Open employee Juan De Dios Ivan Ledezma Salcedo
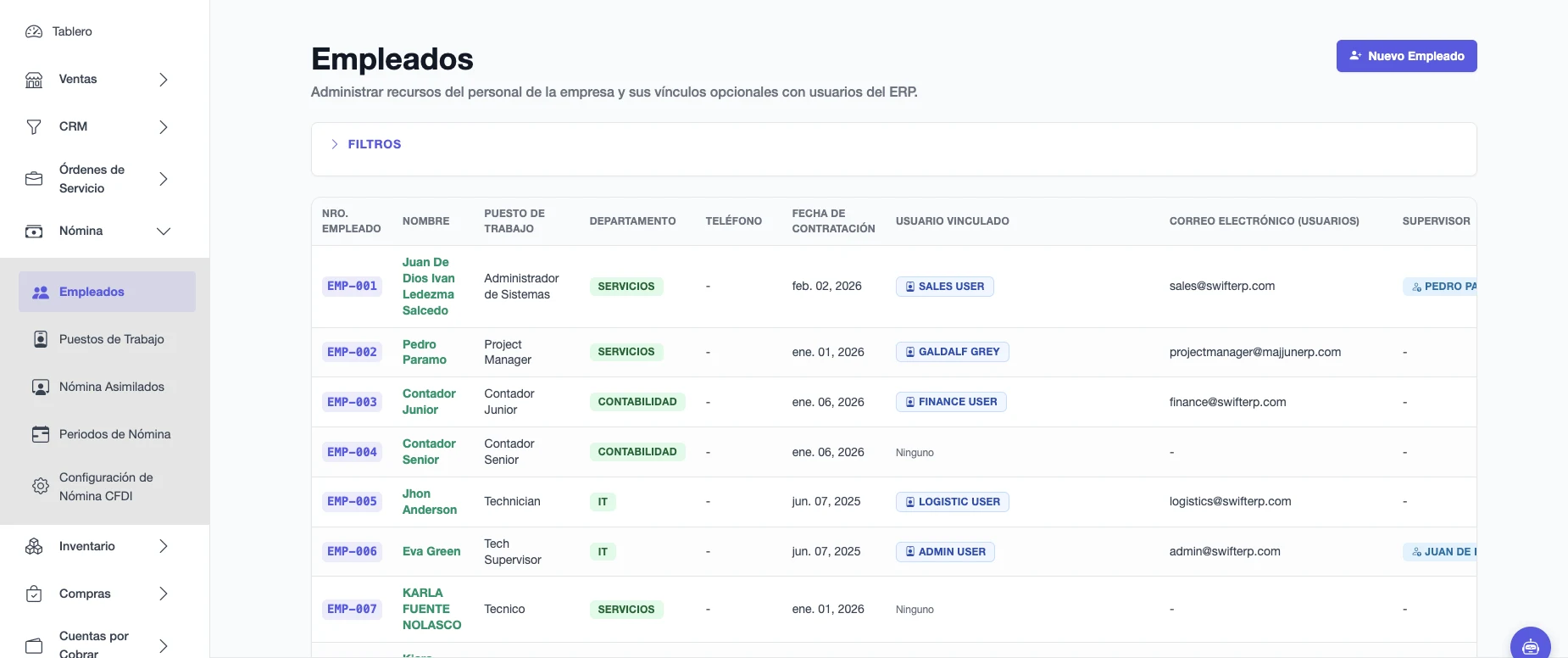Viewport: 1568px width, 658px height. point(429,287)
